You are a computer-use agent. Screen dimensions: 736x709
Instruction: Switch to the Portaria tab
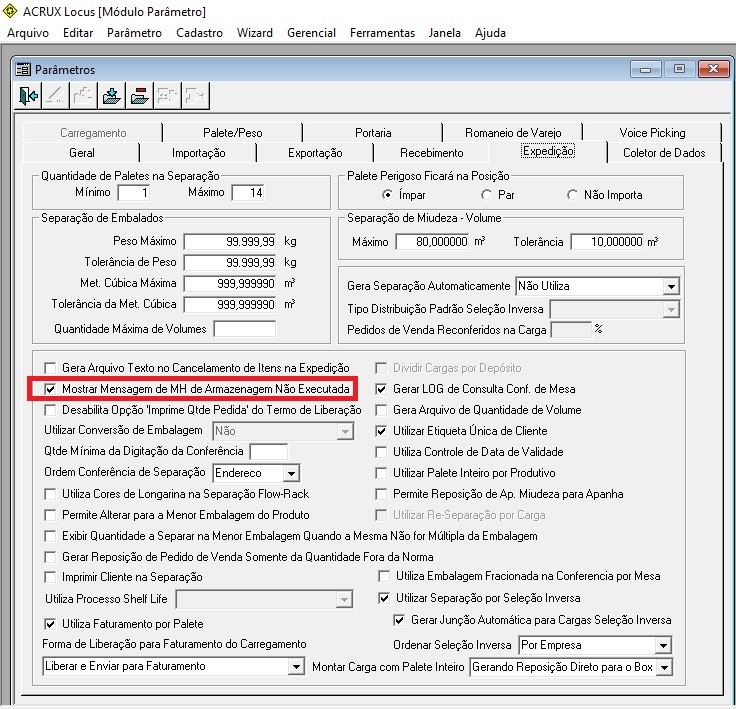tap(373, 133)
